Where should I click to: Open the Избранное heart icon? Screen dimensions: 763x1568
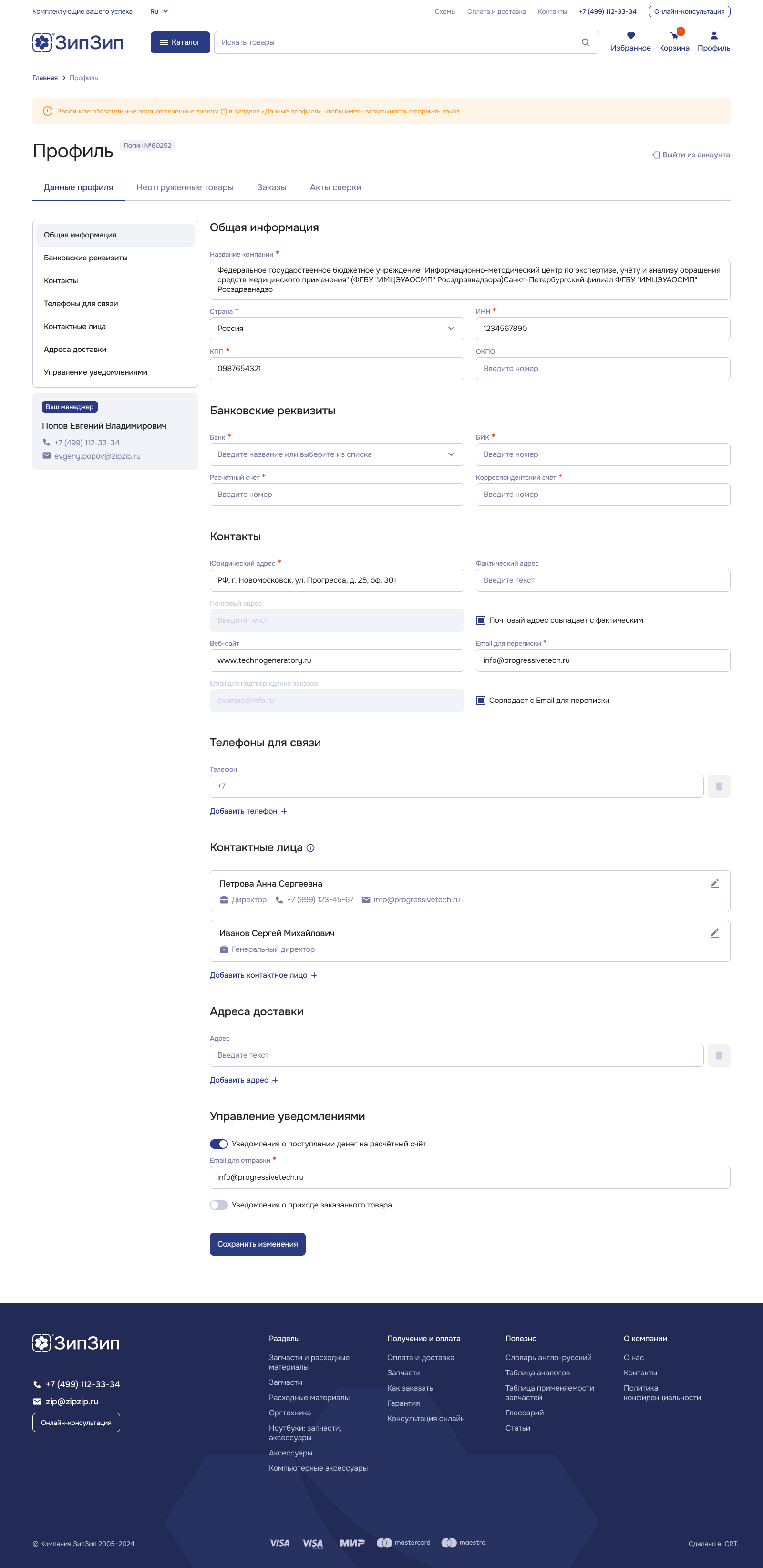coord(630,35)
